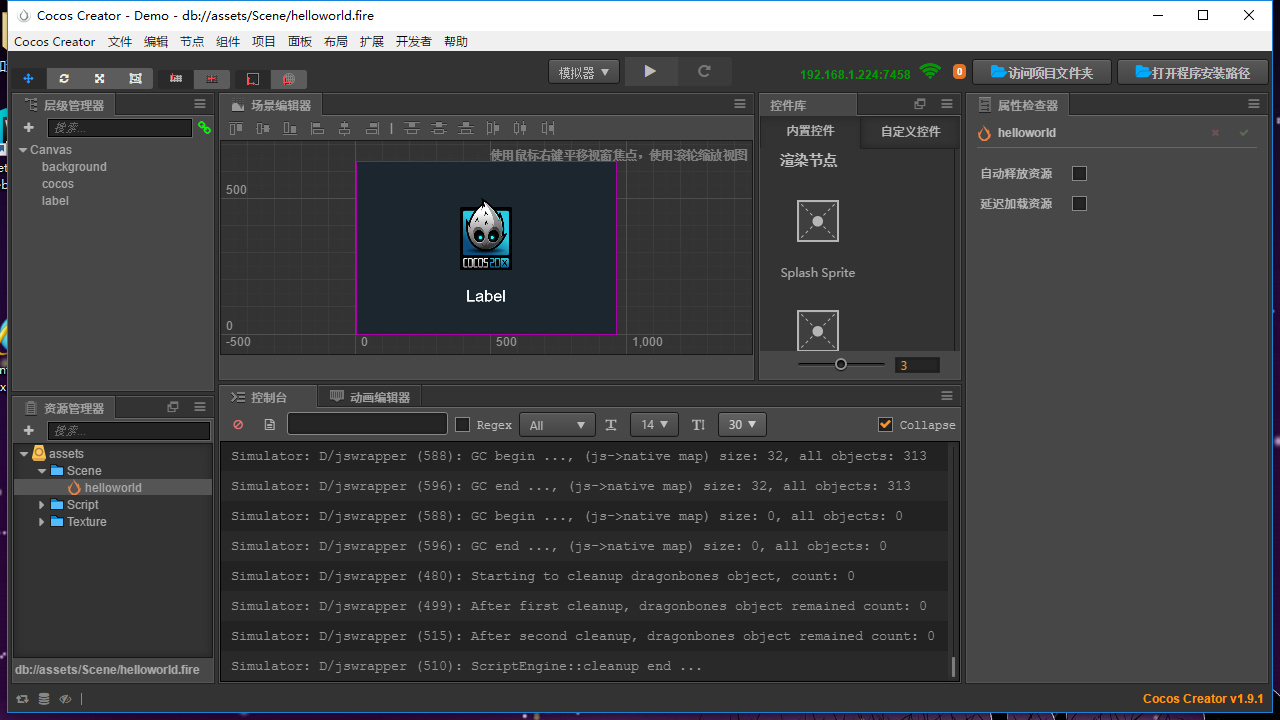This screenshot has width=1280, height=720.
Task: Select the Rect transform tool
Action: pyautogui.click(x=135, y=78)
